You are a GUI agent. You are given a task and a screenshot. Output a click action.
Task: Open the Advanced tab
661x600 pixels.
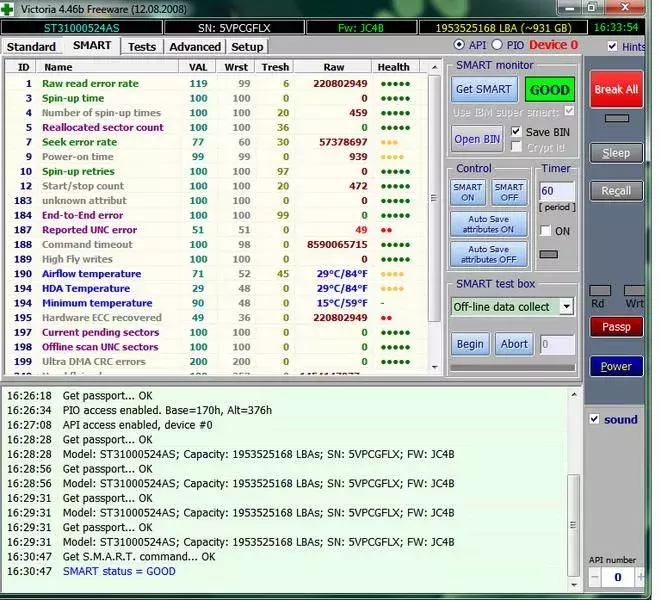[x=195, y=46]
